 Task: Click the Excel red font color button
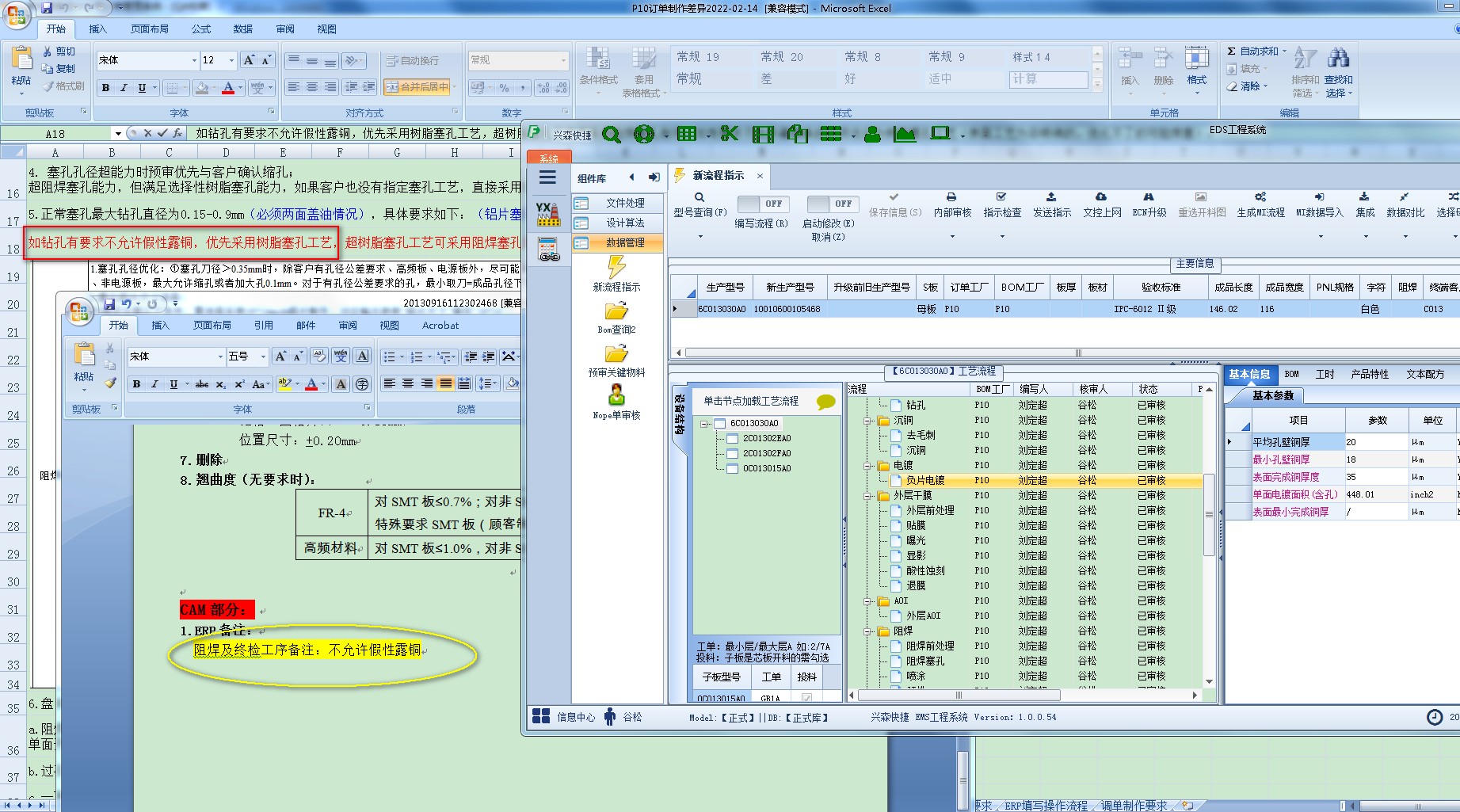tap(228, 87)
